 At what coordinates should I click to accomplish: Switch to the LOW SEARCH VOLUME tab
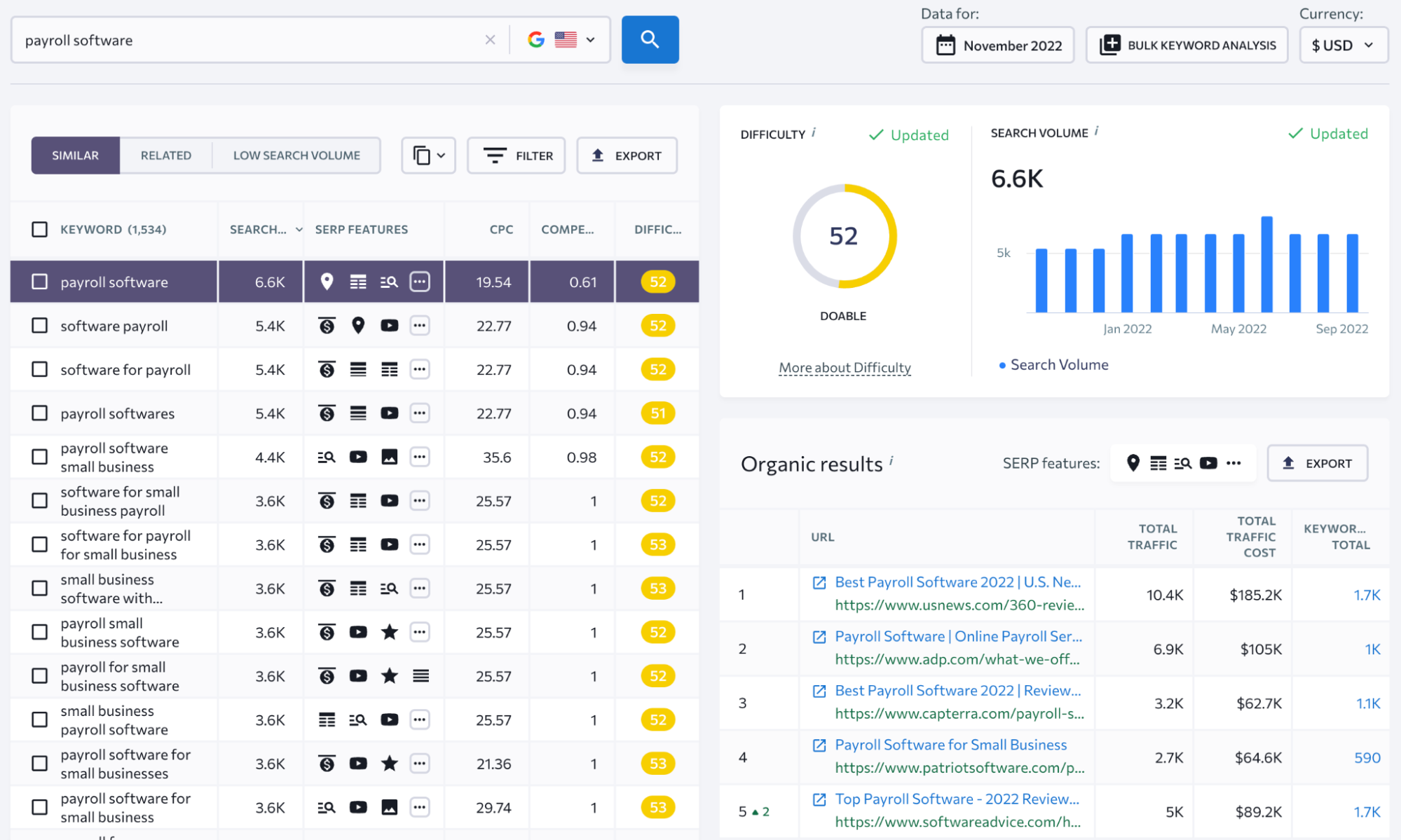click(x=296, y=156)
